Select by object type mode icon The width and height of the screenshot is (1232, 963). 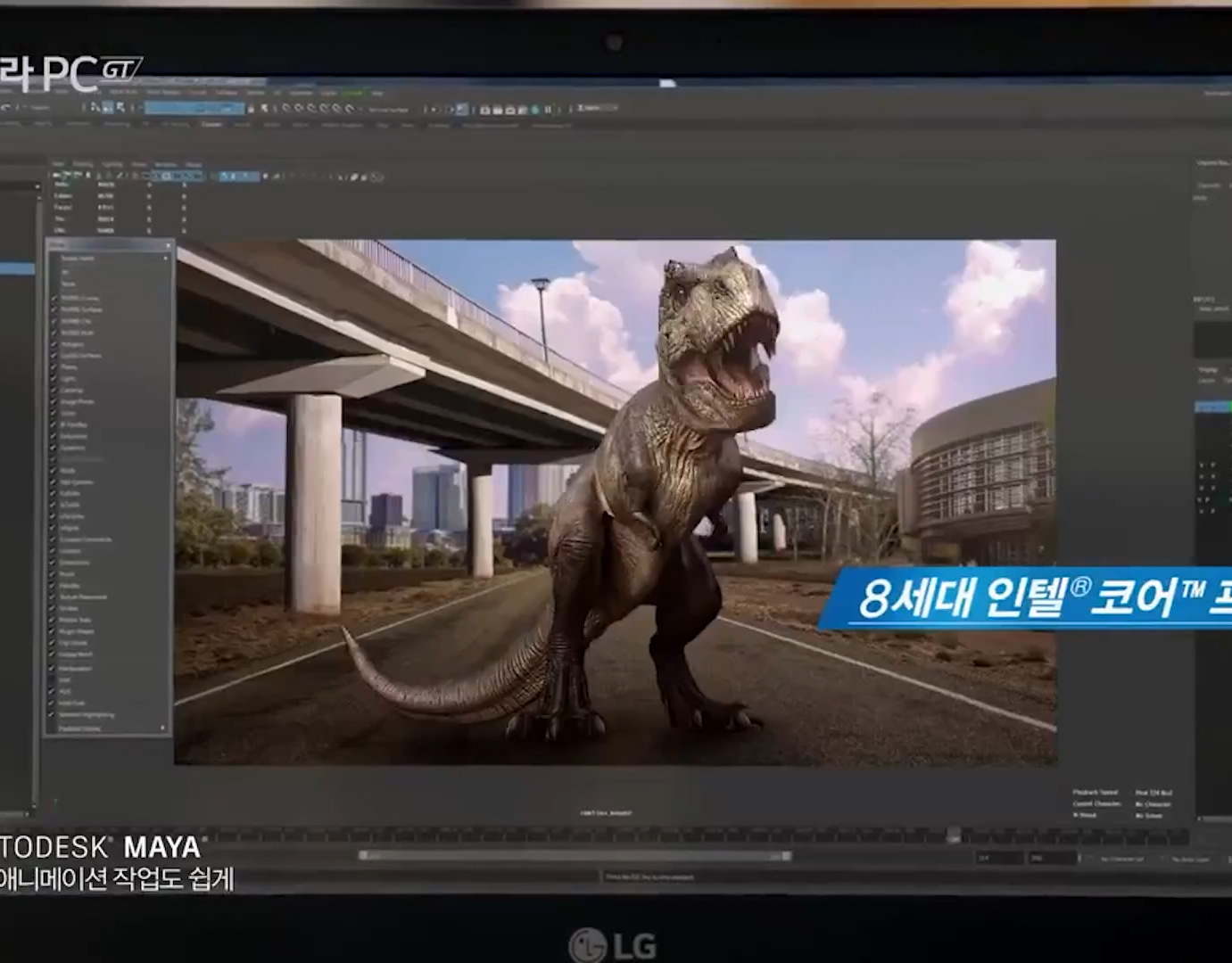tap(107, 108)
